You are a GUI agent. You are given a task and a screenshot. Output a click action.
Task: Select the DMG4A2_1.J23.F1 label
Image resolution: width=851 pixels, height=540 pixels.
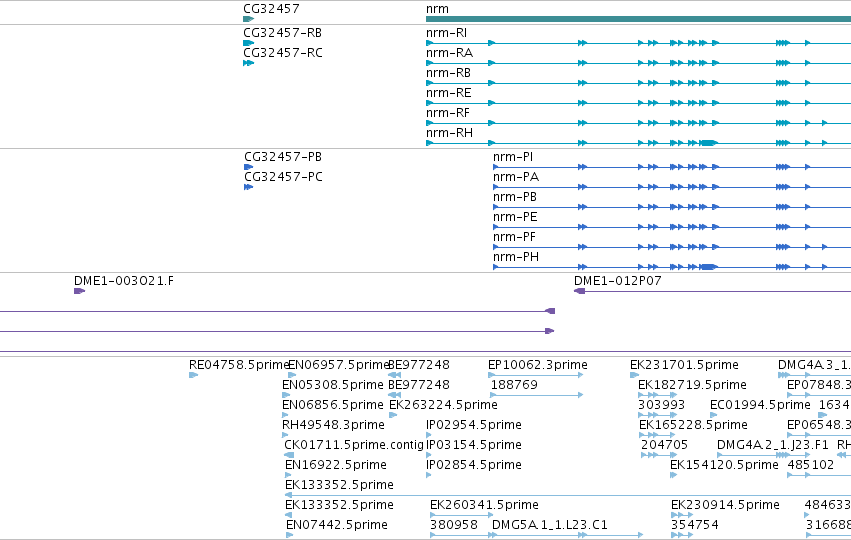[773, 445]
